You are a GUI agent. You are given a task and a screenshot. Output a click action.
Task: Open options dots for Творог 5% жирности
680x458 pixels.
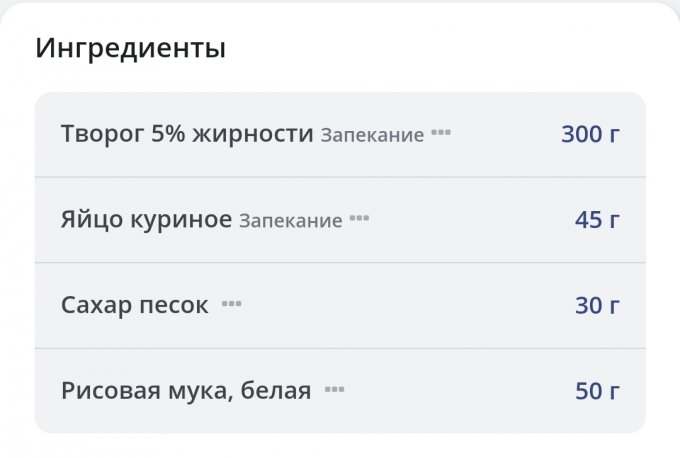441,133
